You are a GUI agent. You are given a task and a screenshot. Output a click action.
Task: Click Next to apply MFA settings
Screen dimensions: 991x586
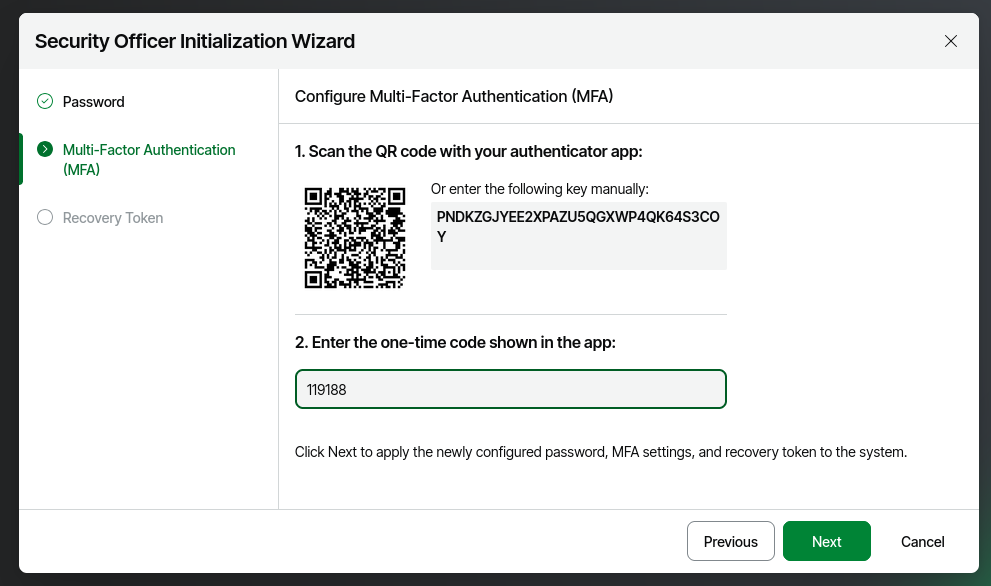click(827, 541)
